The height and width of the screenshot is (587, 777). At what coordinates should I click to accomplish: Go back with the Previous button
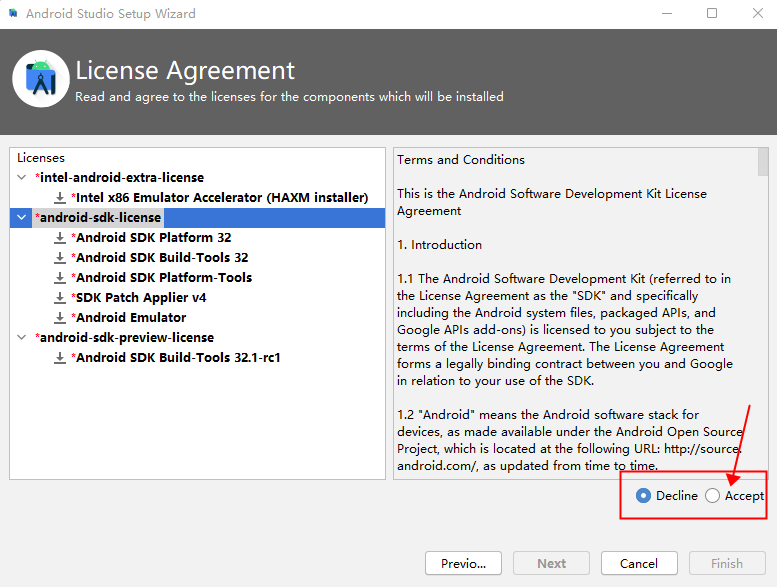point(463,563)
